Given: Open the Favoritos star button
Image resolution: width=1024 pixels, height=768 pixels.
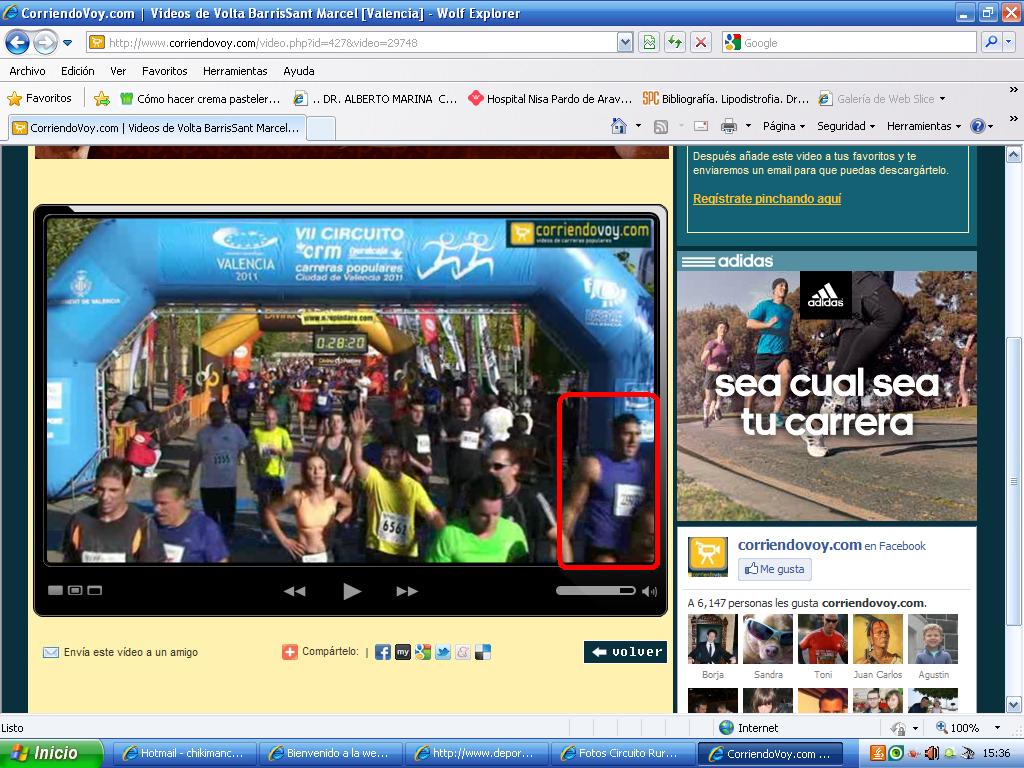Looking at the screenshot, I should pyautogui.click(x=39, y=99).
